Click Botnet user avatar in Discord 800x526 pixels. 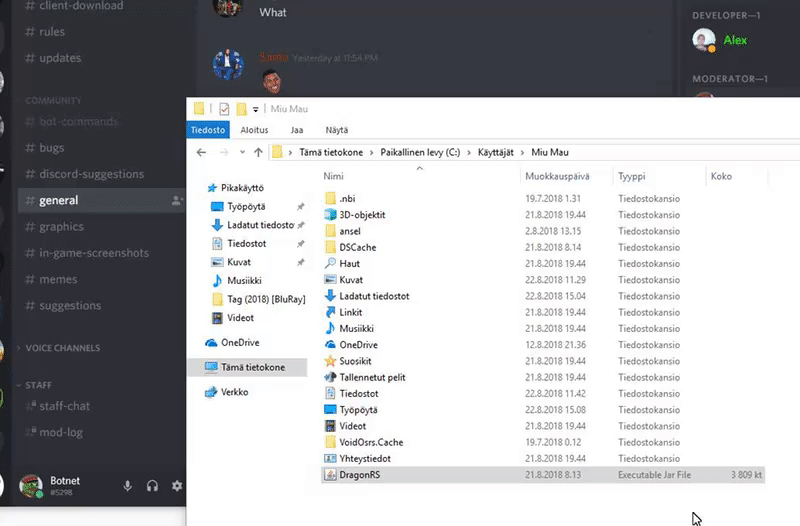pos(31,486)
